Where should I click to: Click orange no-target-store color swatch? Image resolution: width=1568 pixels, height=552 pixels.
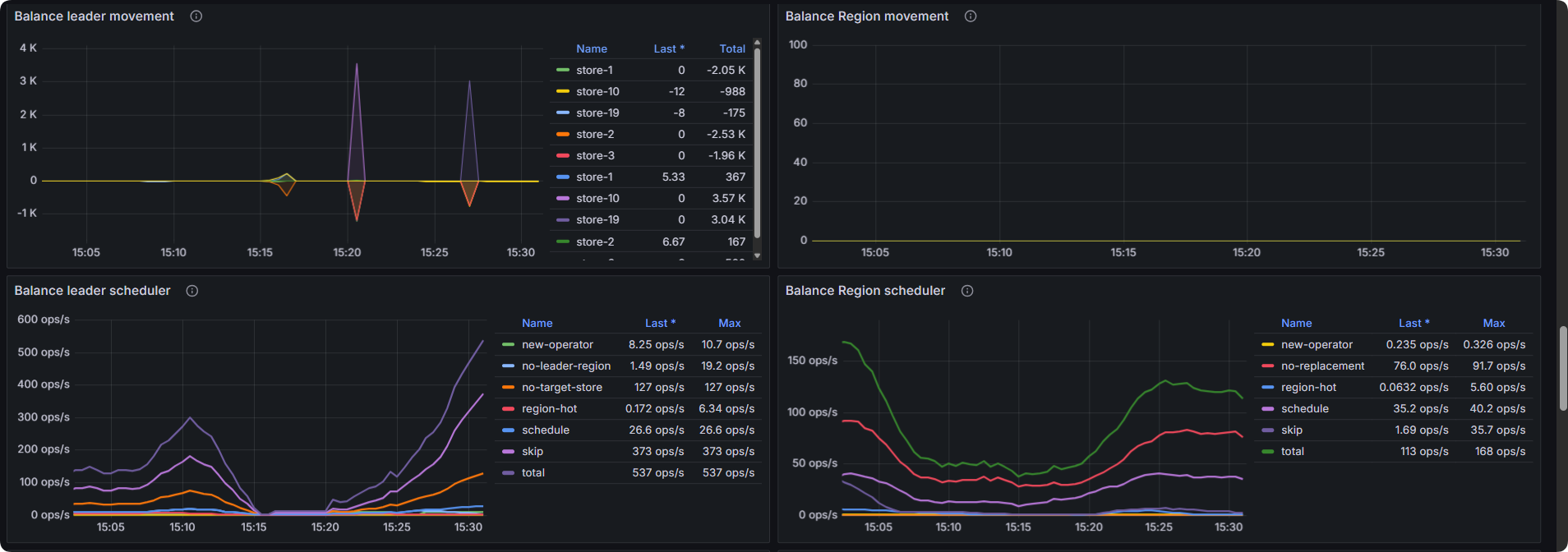[x=508, y=388]
